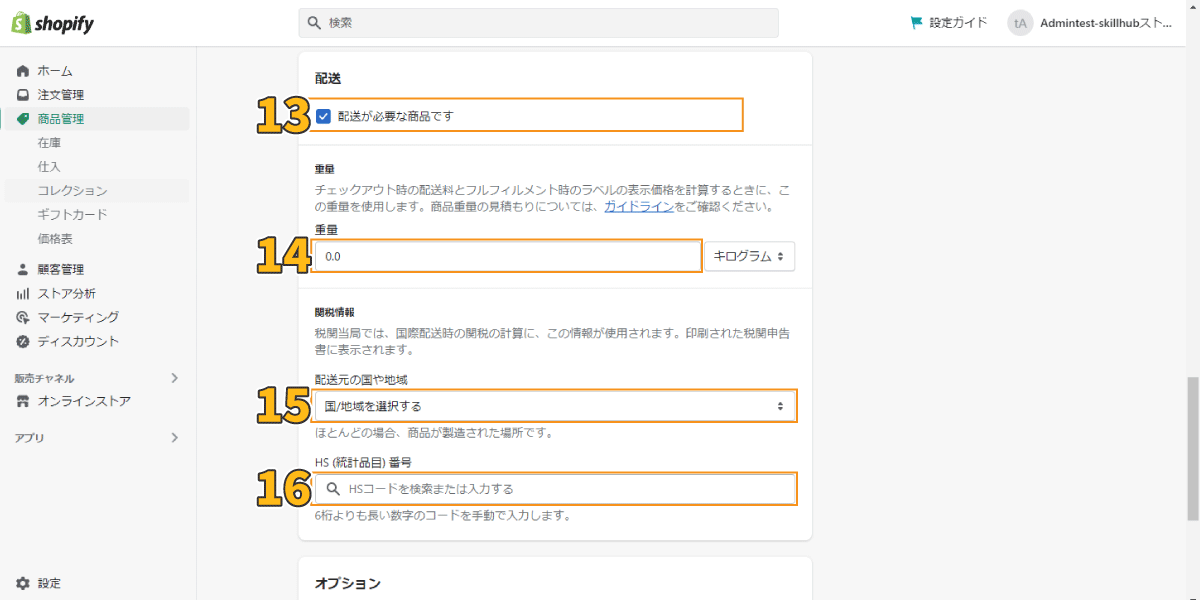1200x600 pixels.
Task: Toggle 配送が必要な商品です checkbox
Action: [x=324, y=116]
